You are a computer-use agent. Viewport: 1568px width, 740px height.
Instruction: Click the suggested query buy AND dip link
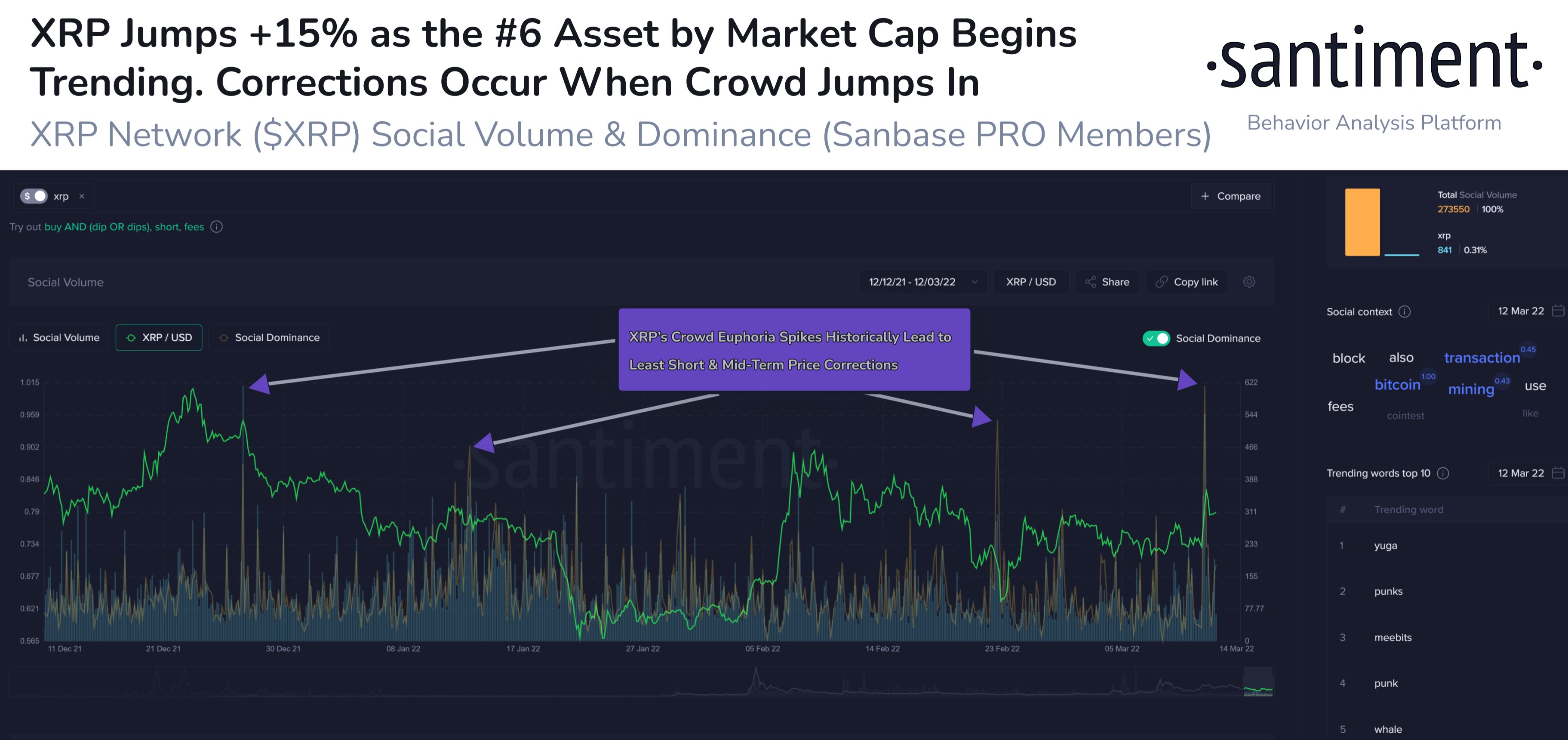[97, 227]
